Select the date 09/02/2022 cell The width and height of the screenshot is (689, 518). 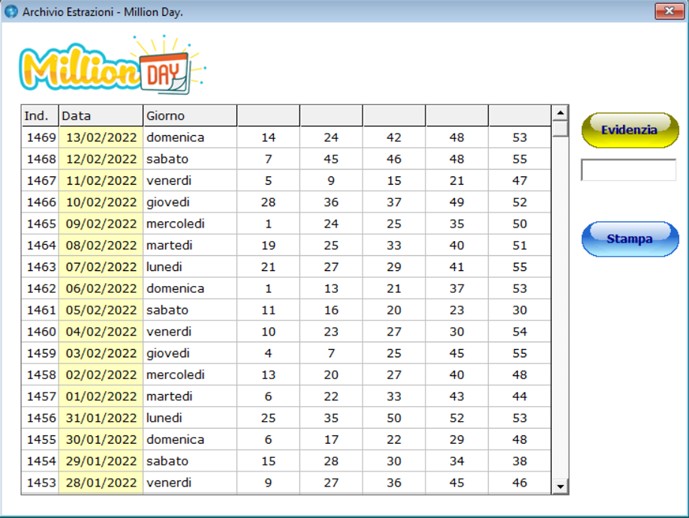(101, 224)
